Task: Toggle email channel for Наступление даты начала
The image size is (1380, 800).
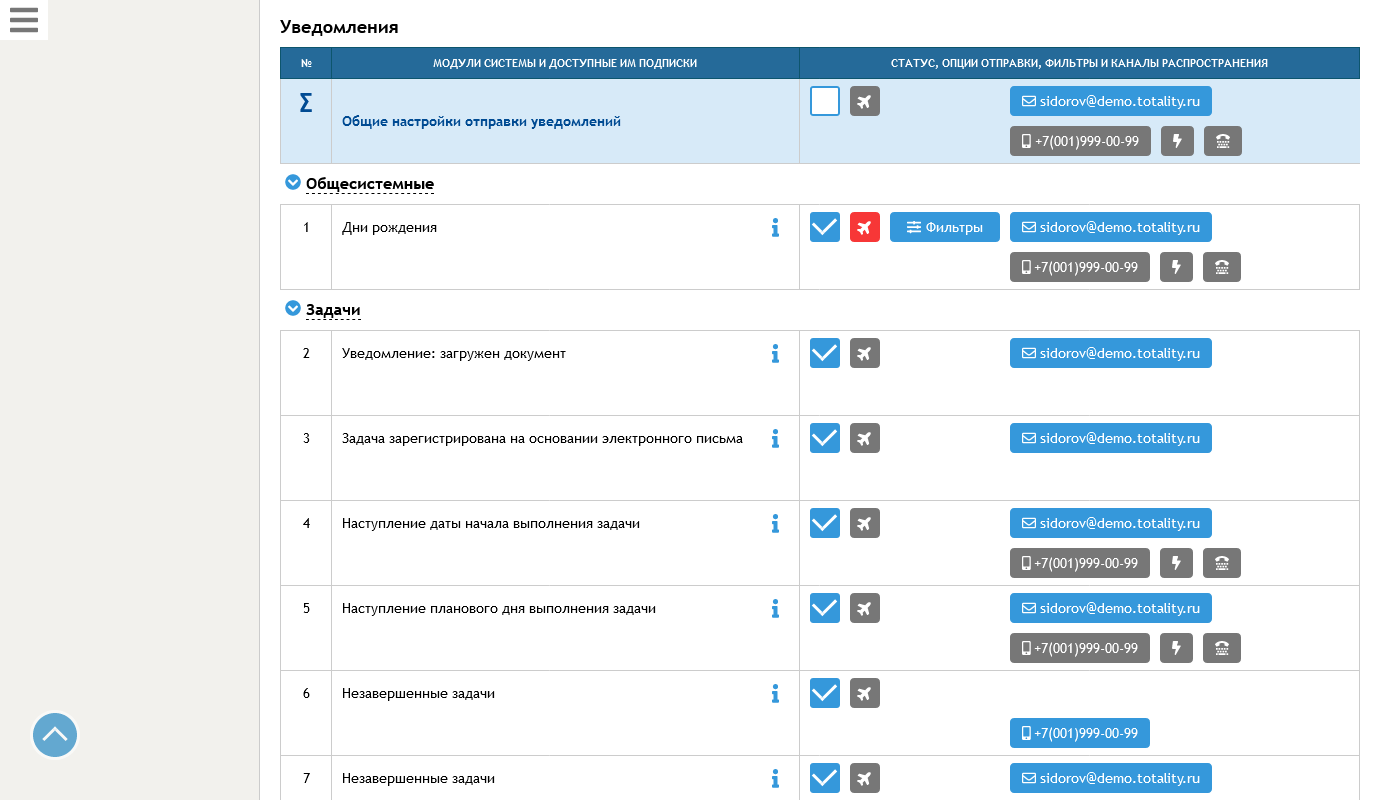Action: (x=1111, y=523)
